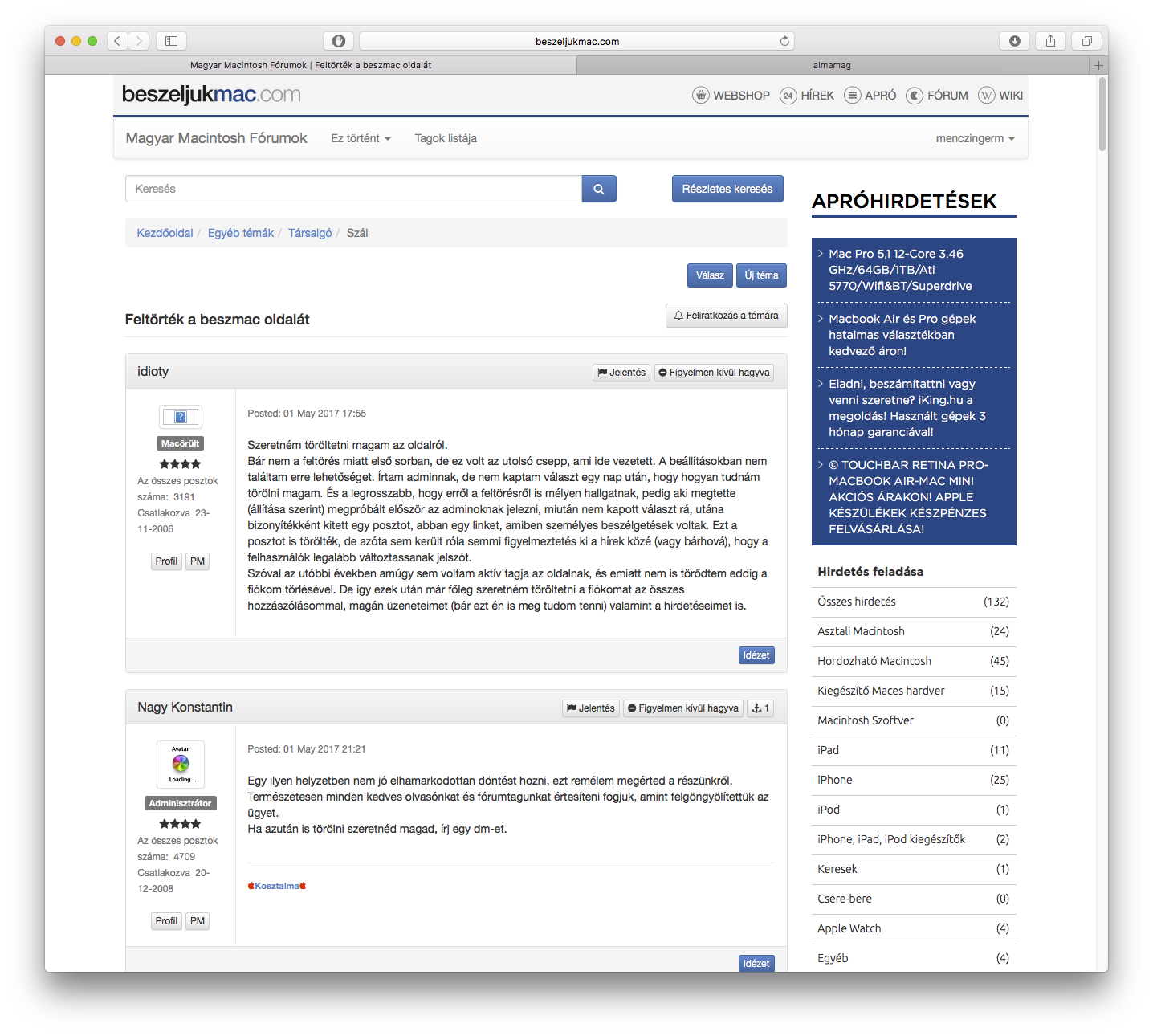
Task: Click the Válasz reply button
Action: (x=710, y=275)
